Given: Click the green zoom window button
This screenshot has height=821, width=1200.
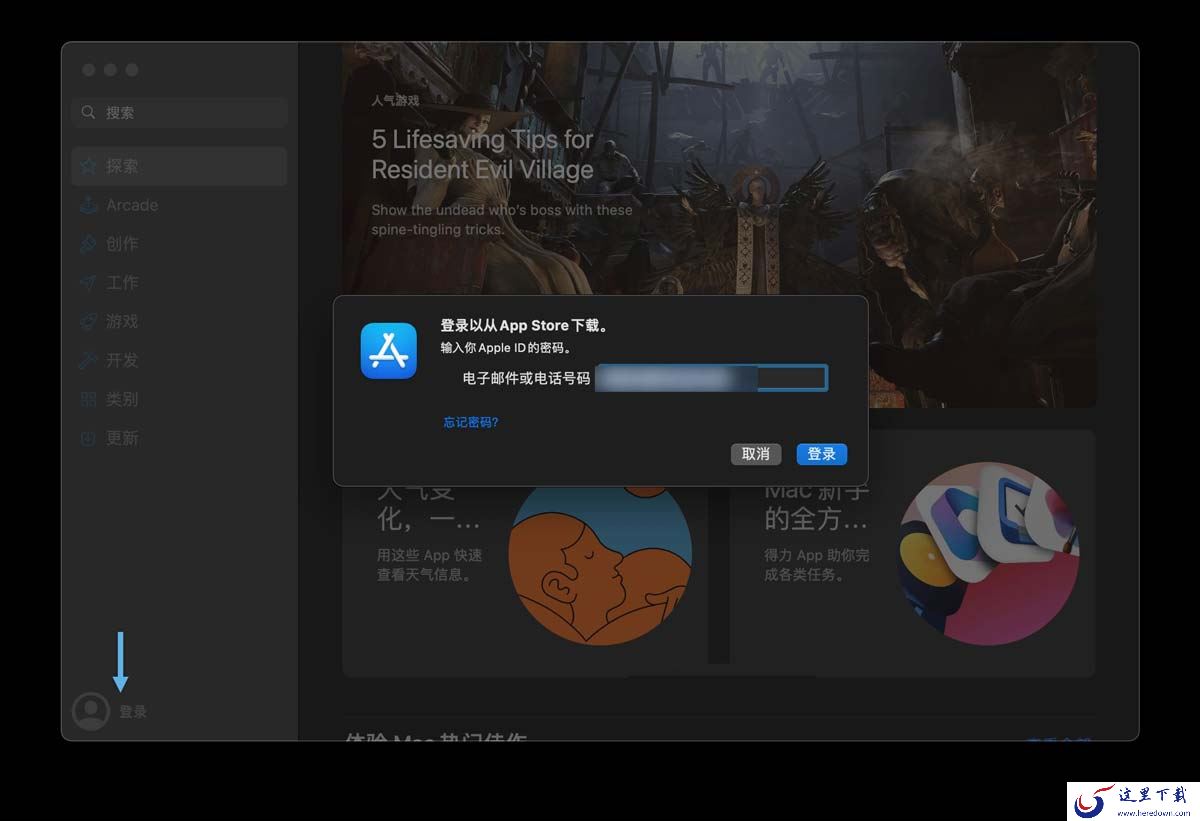Looking at the screenshot, I should [132, 69].
